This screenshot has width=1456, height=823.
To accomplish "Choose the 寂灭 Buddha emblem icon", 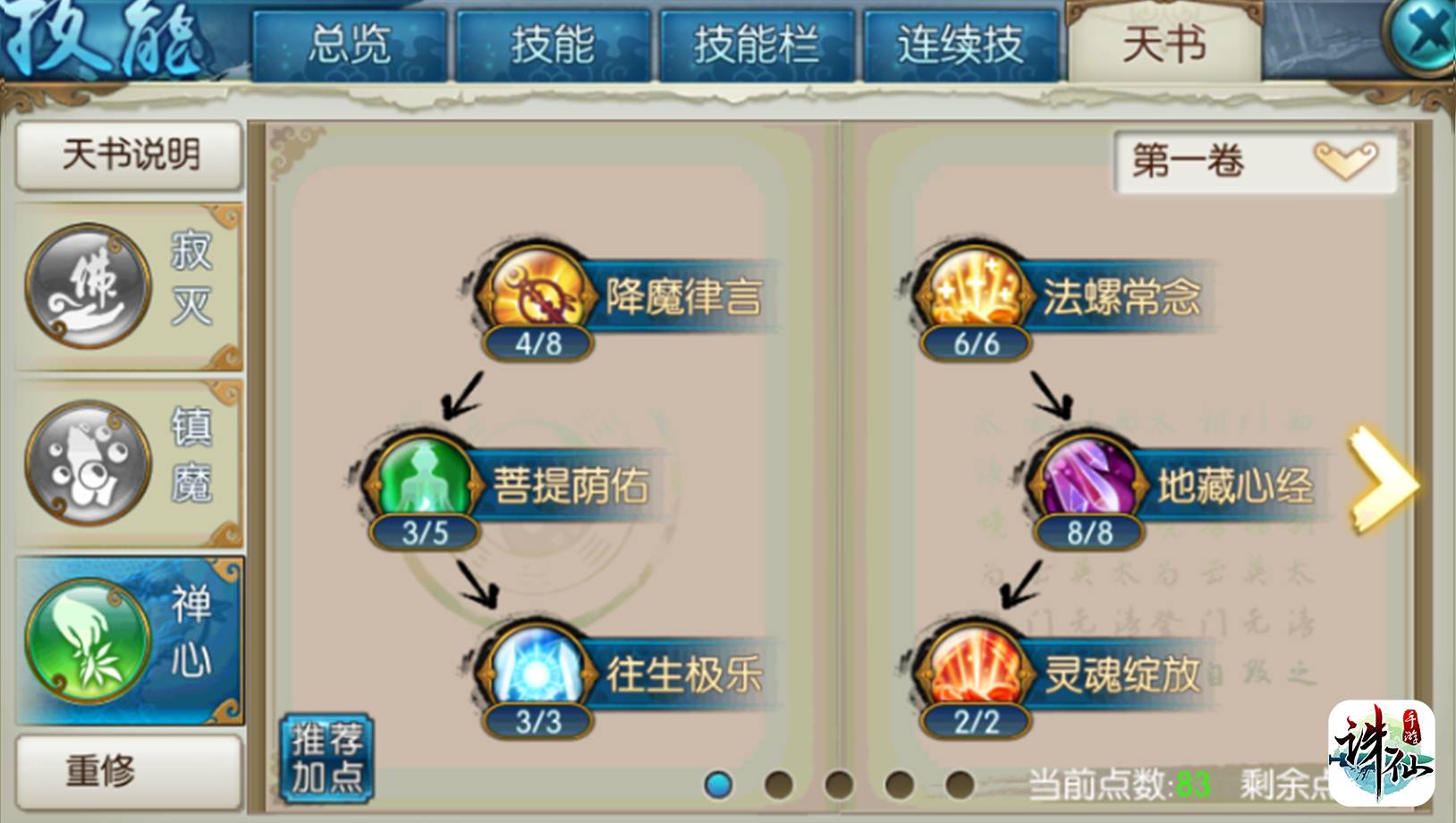I will point(88,286).
